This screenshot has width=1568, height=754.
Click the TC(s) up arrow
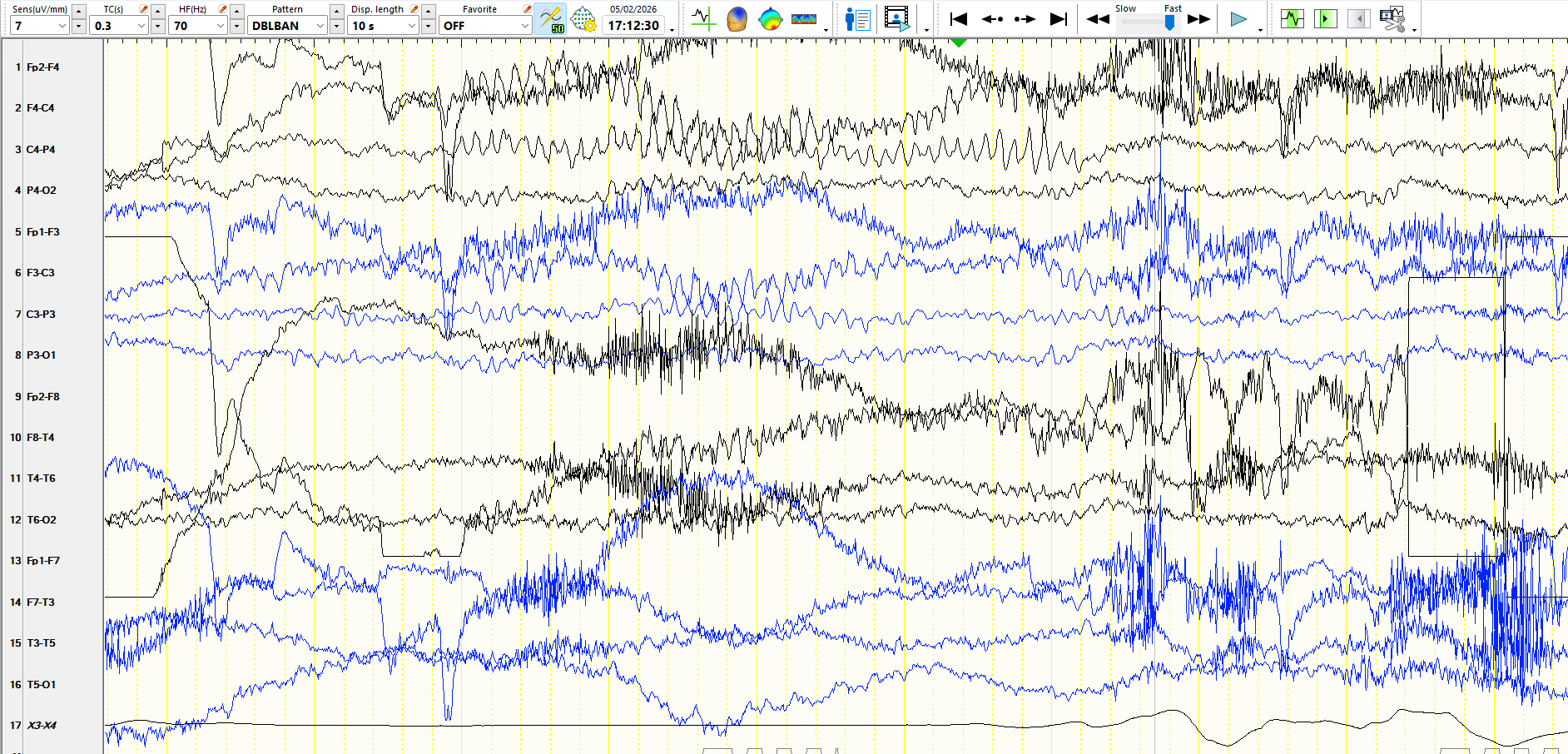click(x=158, y=11)
